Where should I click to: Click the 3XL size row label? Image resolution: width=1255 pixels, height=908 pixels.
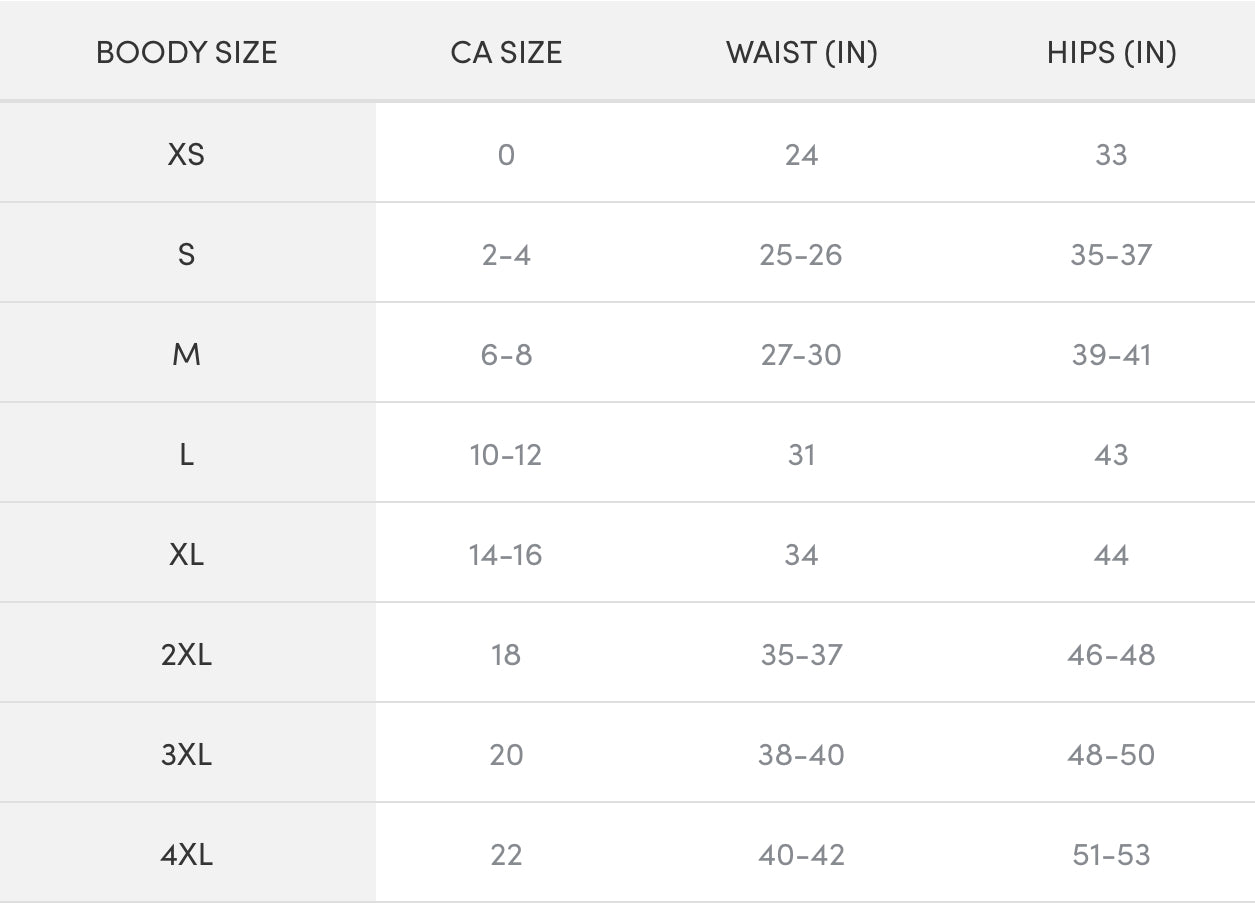point(187,755)
